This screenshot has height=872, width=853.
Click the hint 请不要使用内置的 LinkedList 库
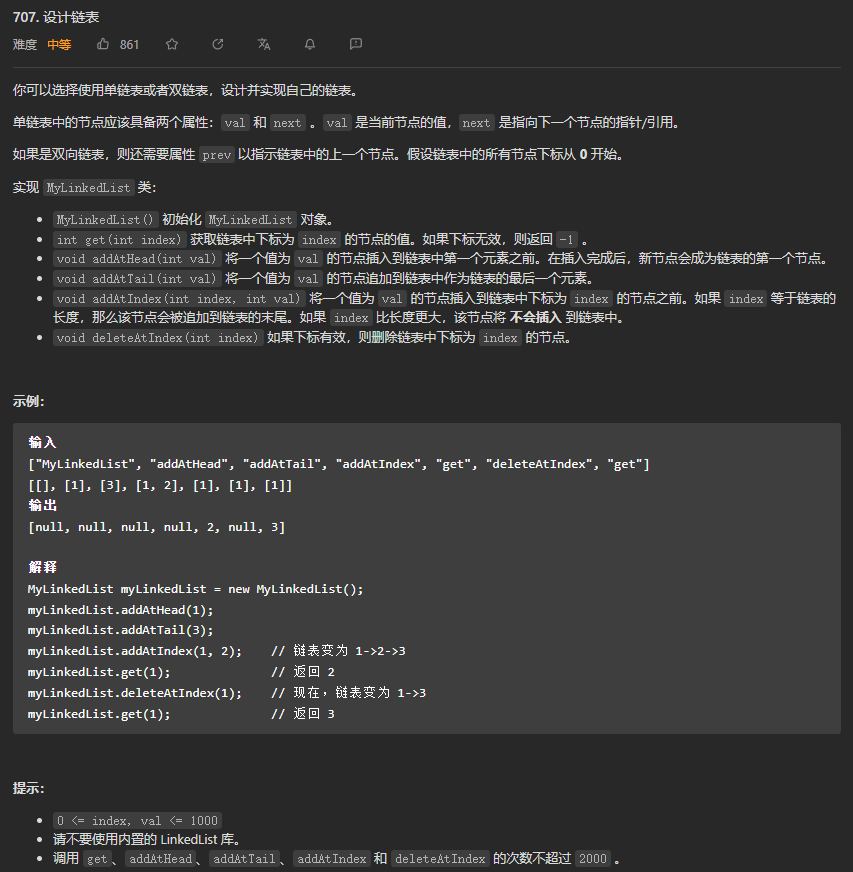(x=146, y=839)
